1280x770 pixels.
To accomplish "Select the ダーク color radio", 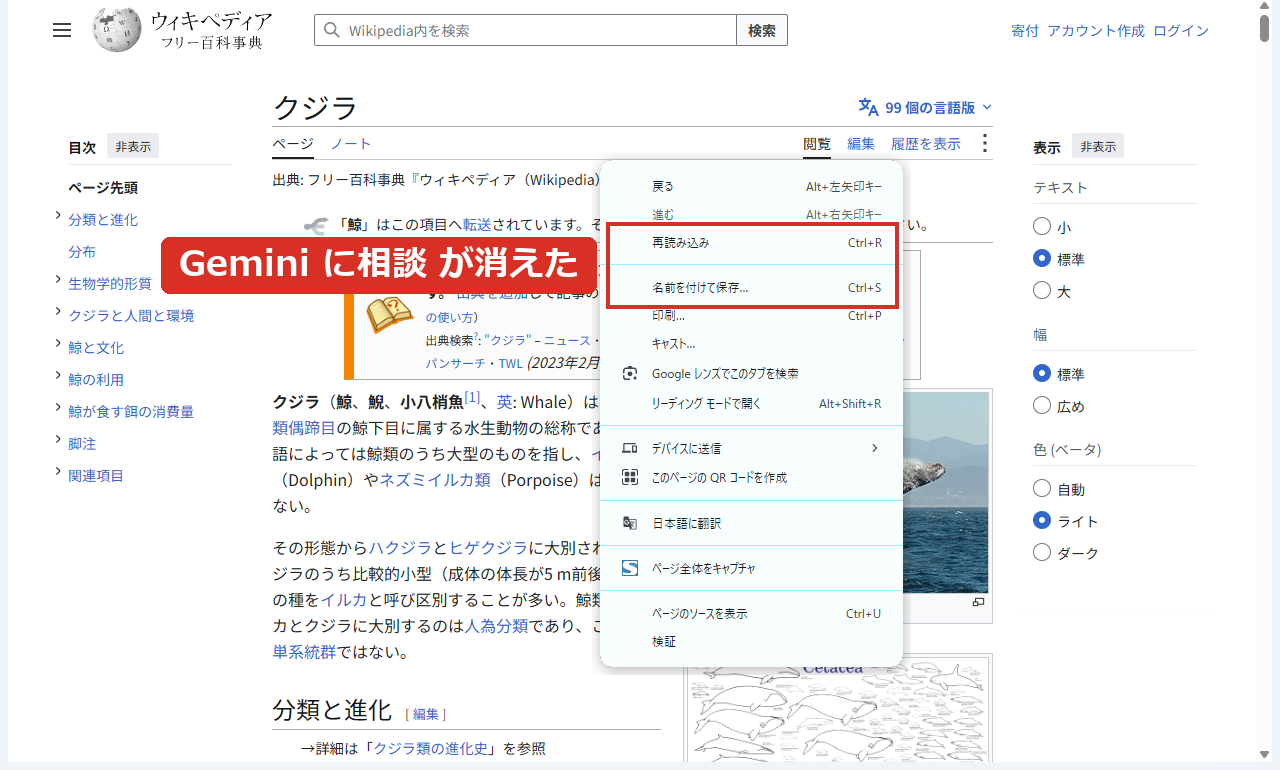I will tap(1042, 553).
